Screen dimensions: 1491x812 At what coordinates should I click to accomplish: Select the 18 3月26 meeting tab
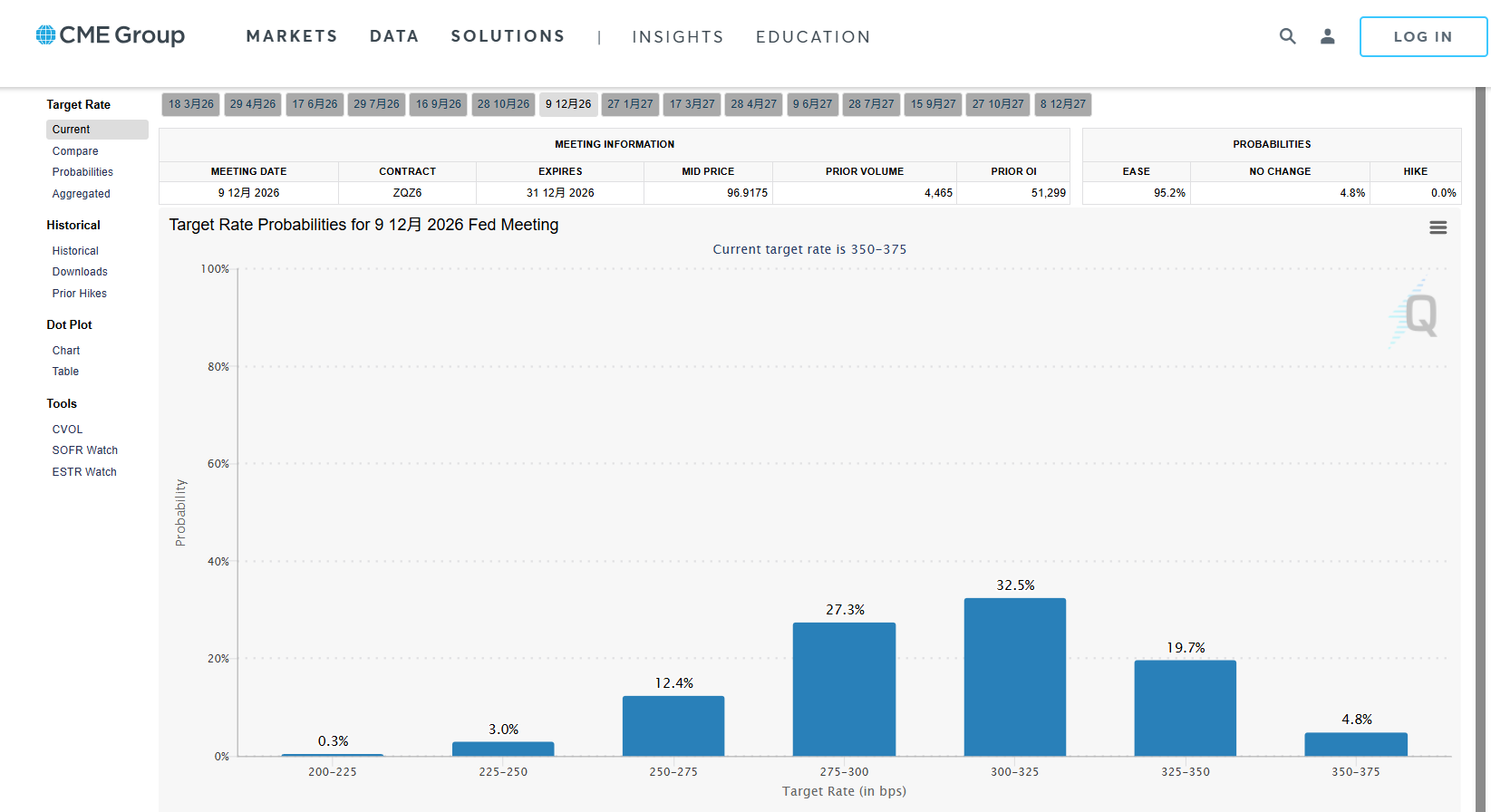coord(191,104)
